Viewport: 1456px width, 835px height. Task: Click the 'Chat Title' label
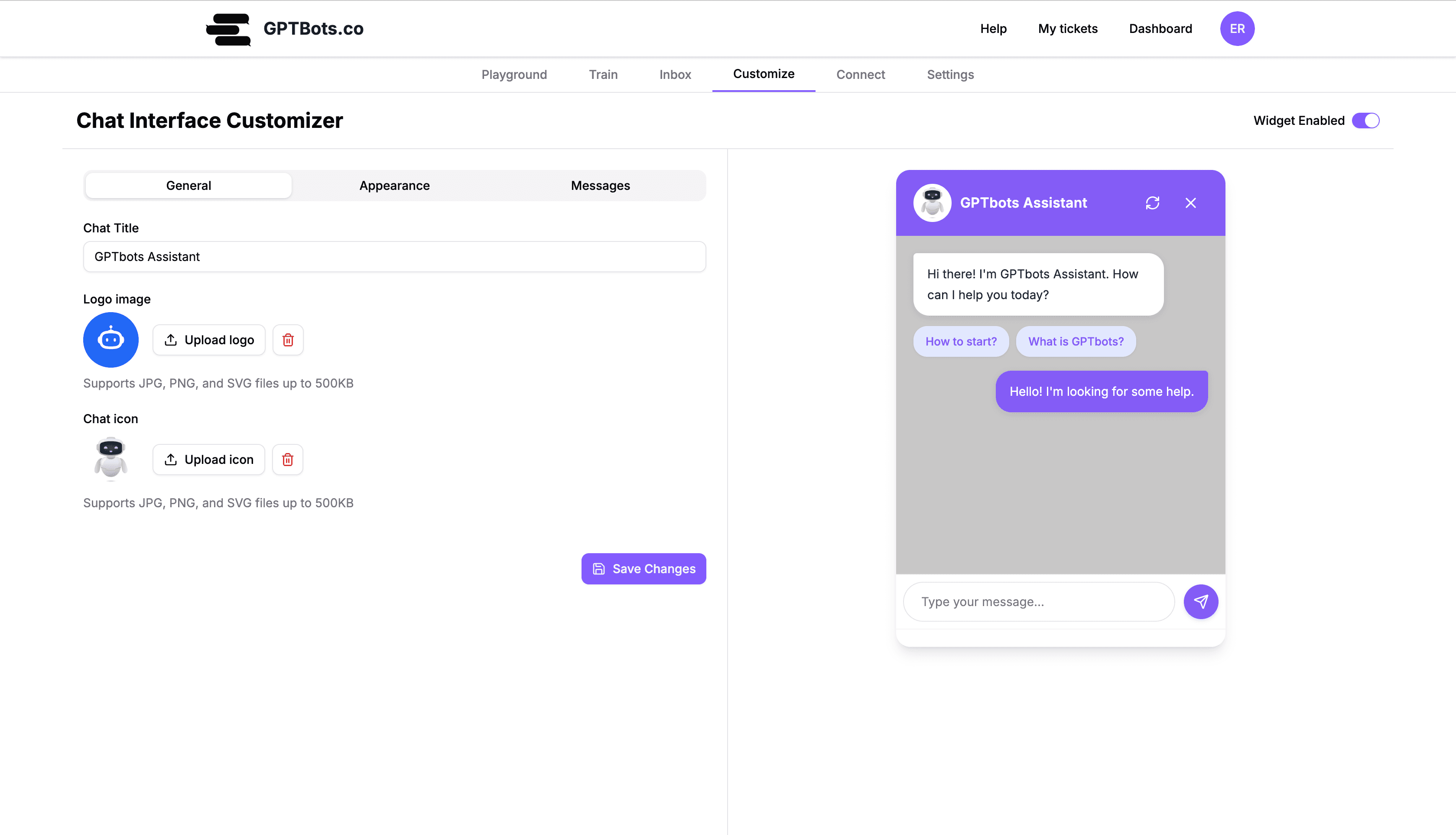[110, 228]
